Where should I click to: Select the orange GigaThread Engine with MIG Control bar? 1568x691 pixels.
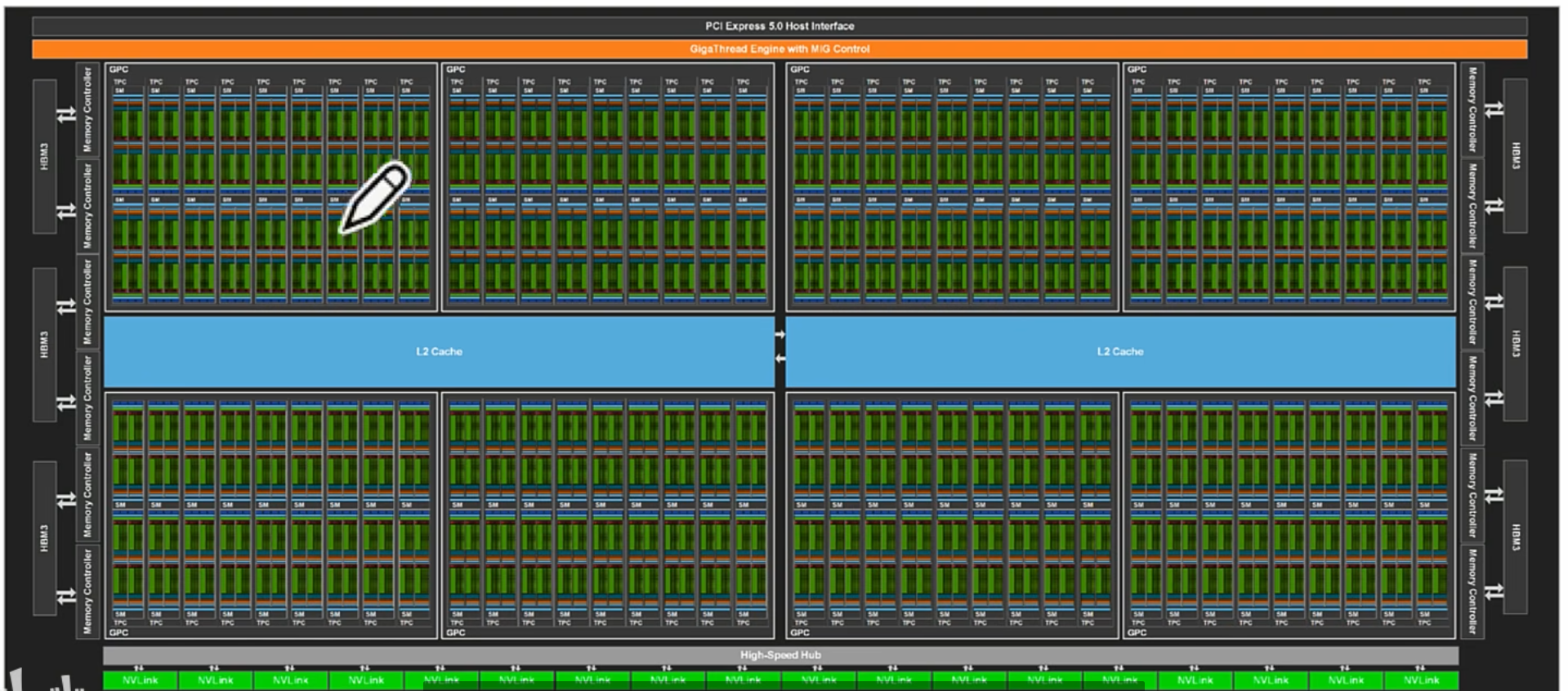(x=779, y=49)
